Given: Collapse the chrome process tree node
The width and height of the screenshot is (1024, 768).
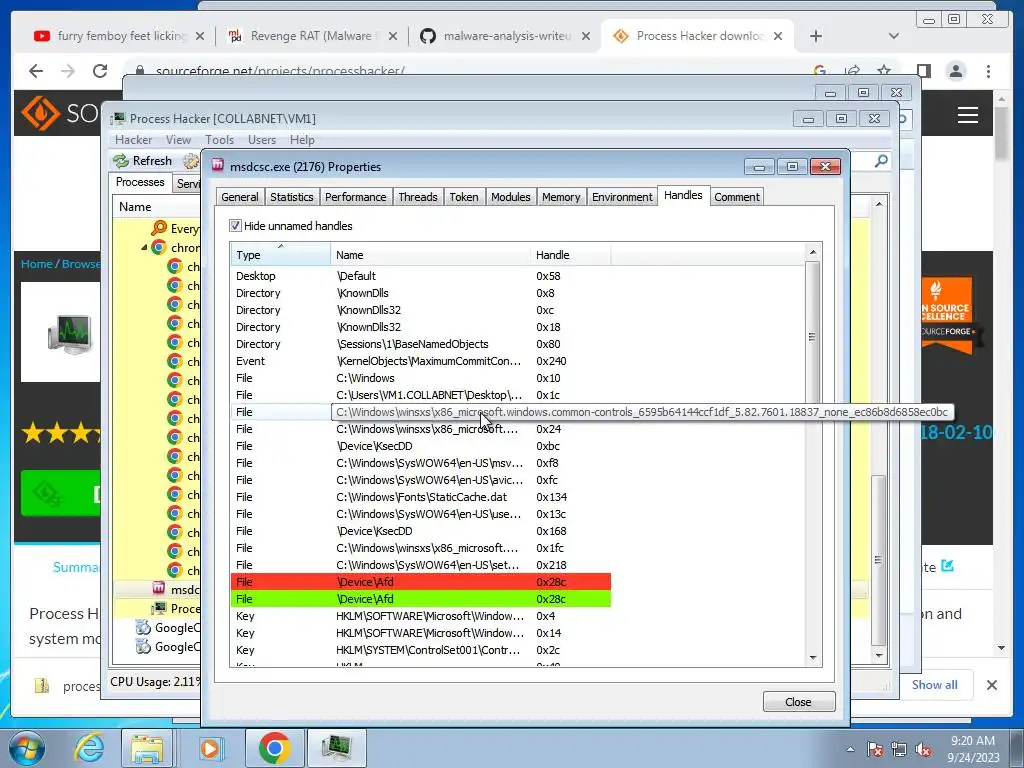Looking at the screenshot, I should (144, 248).
